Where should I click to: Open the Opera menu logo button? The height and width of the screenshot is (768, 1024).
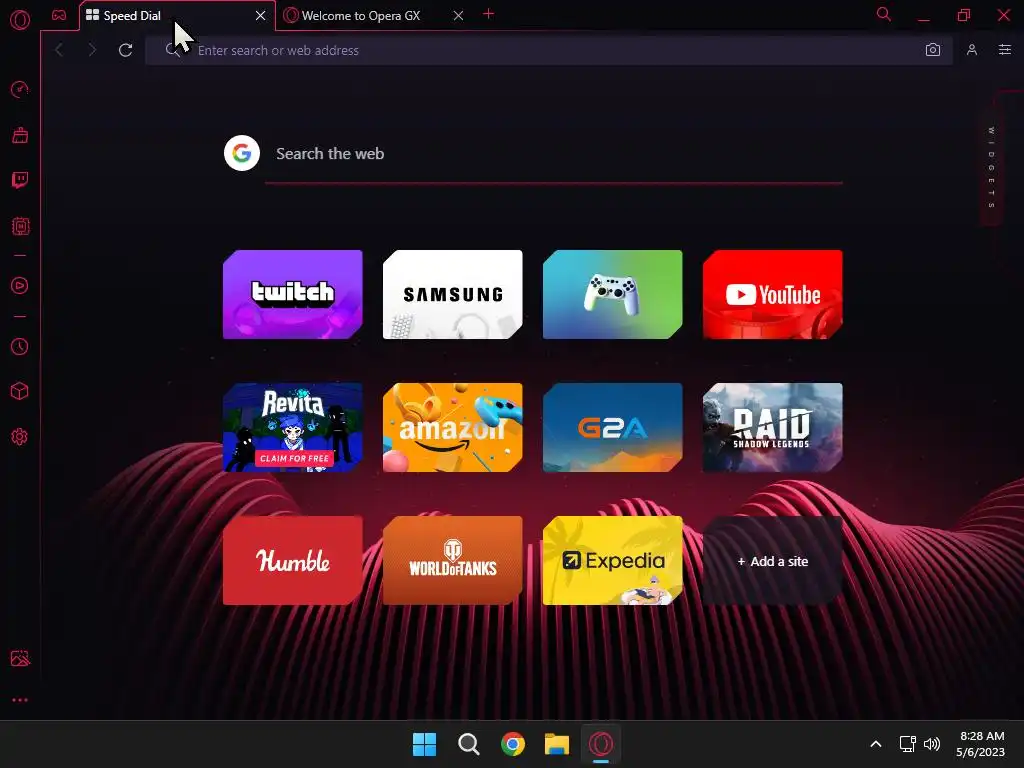pyautogui.click(x=20, y=20)
